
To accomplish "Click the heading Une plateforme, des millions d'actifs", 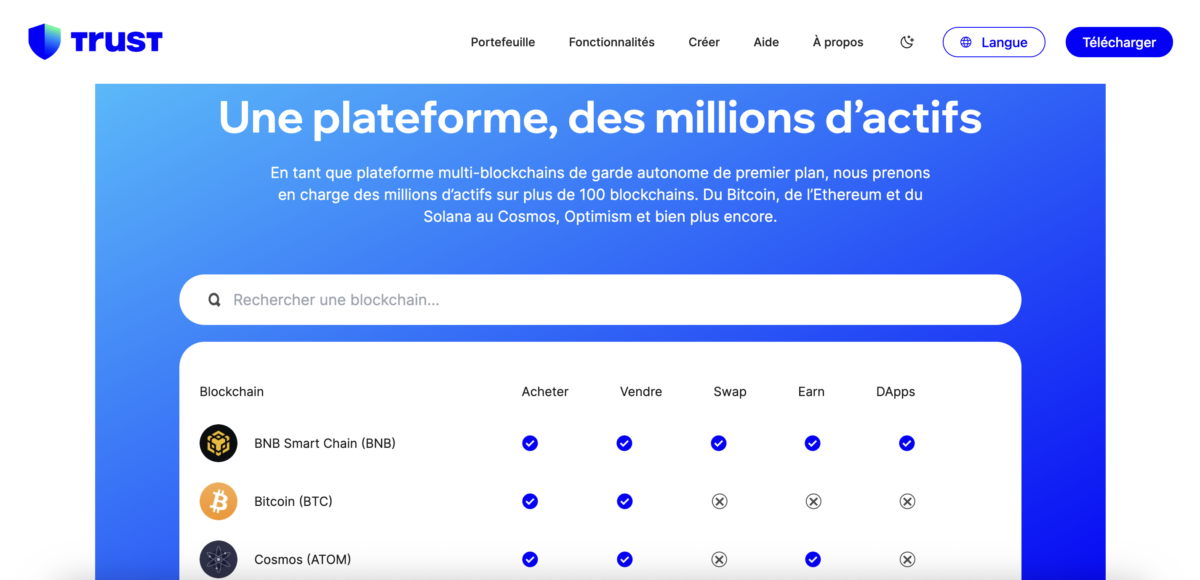I will tap(600, 118).
